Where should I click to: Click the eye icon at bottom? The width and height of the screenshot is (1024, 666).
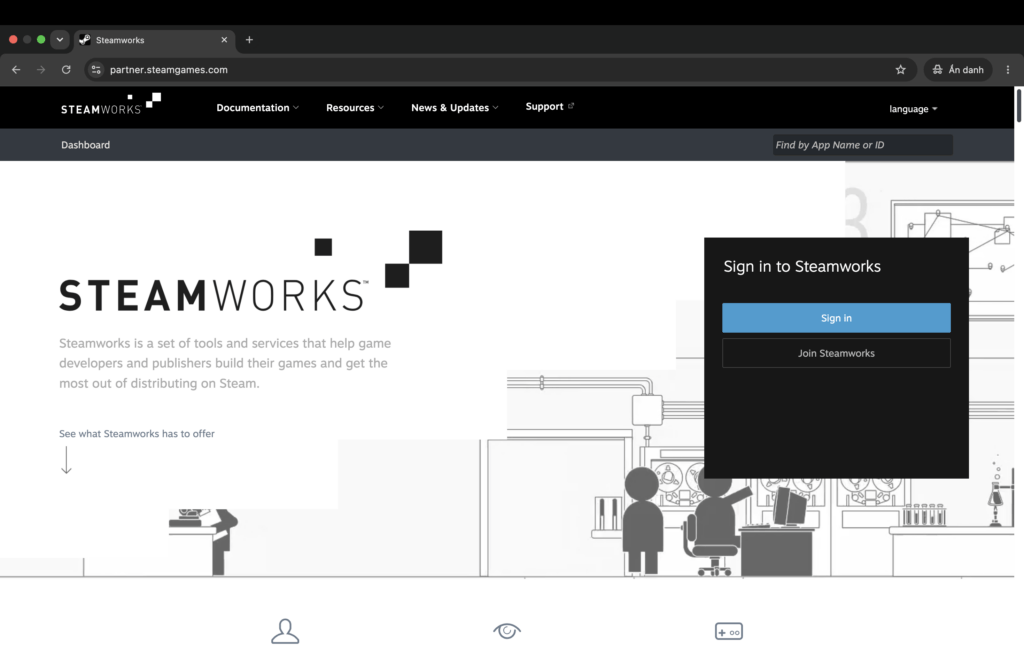pos(507,631)
